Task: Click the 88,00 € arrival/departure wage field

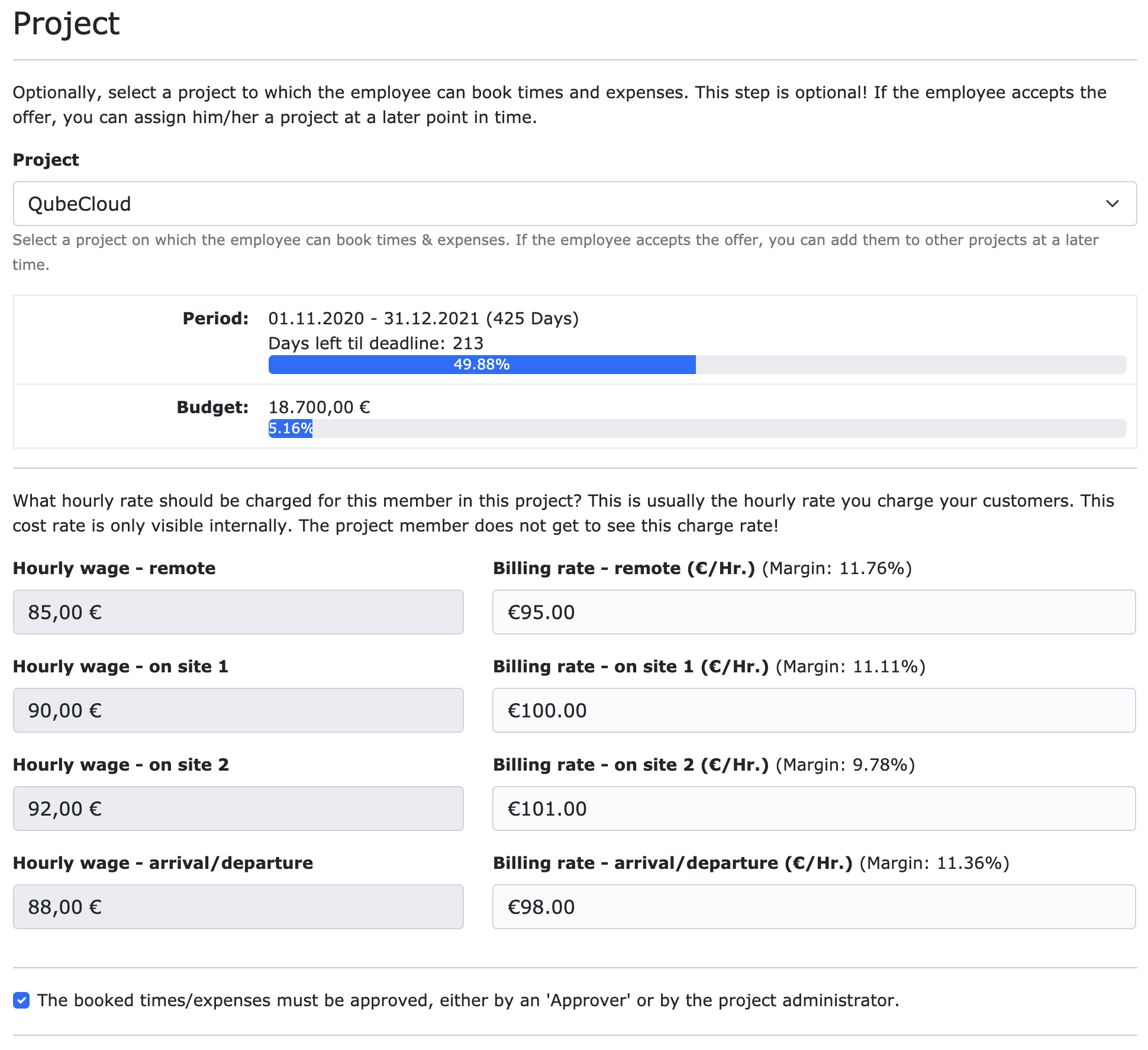Action: coord(237,907)
